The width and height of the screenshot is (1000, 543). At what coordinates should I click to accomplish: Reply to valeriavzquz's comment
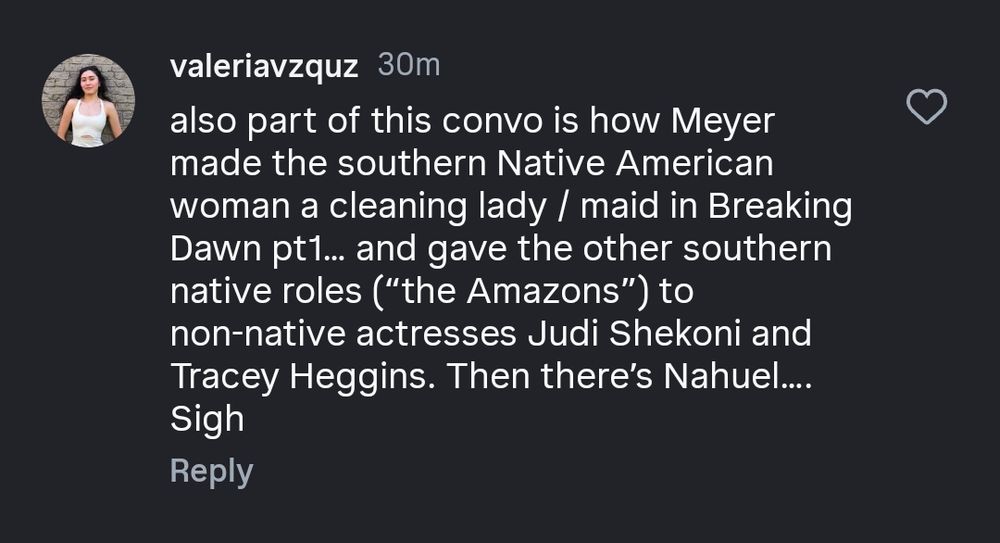[x=211, y=471]
